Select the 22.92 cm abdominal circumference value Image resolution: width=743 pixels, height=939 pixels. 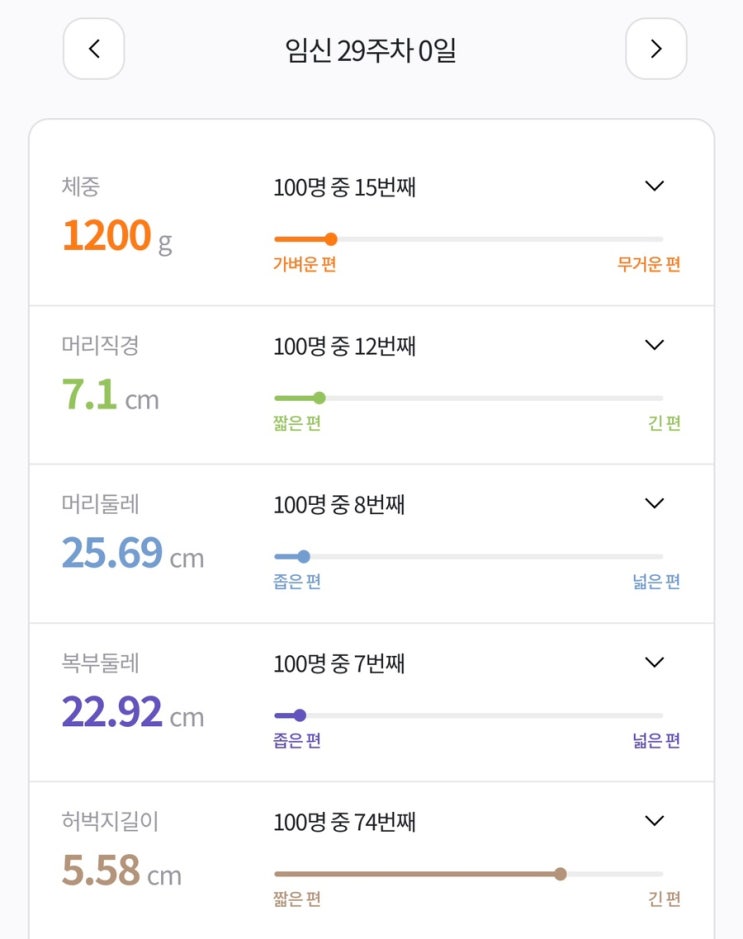[132, 712]
